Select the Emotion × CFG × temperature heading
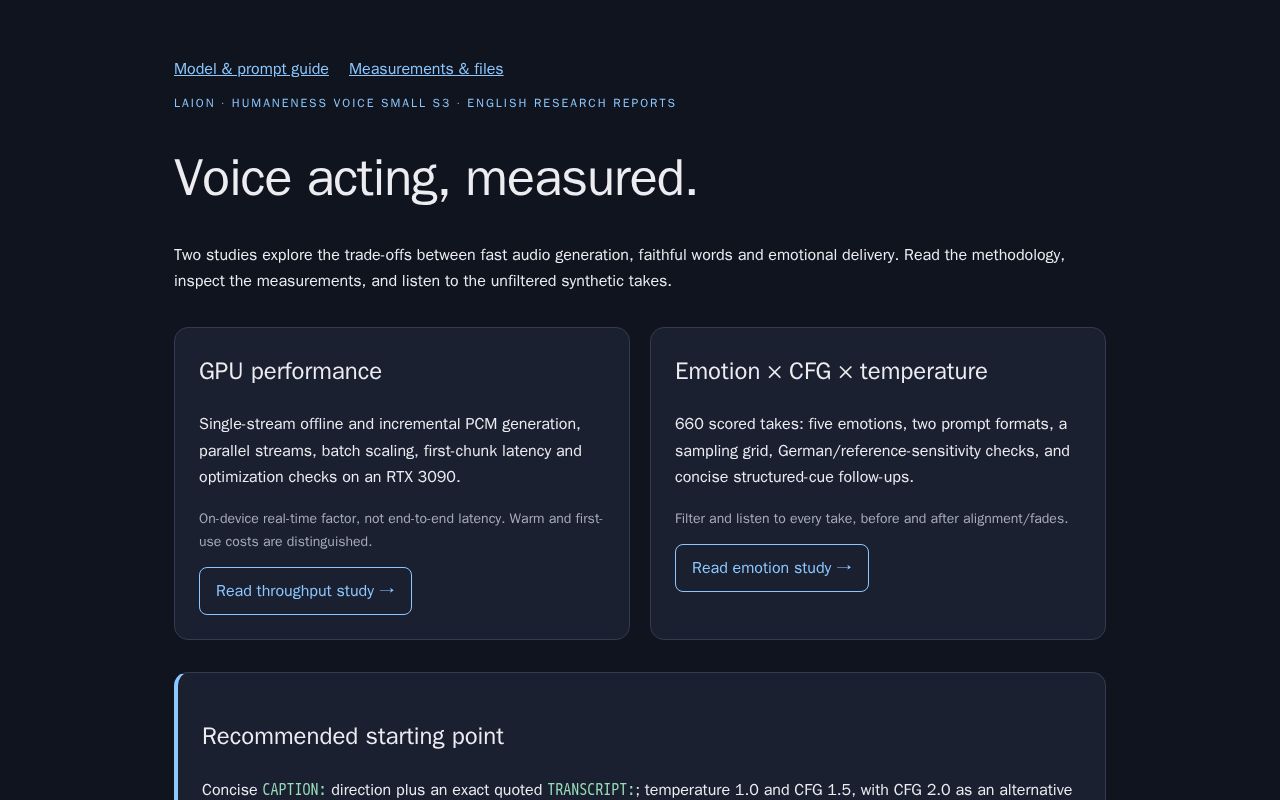This screenshot has height=800, width=1280. point(831,371)
